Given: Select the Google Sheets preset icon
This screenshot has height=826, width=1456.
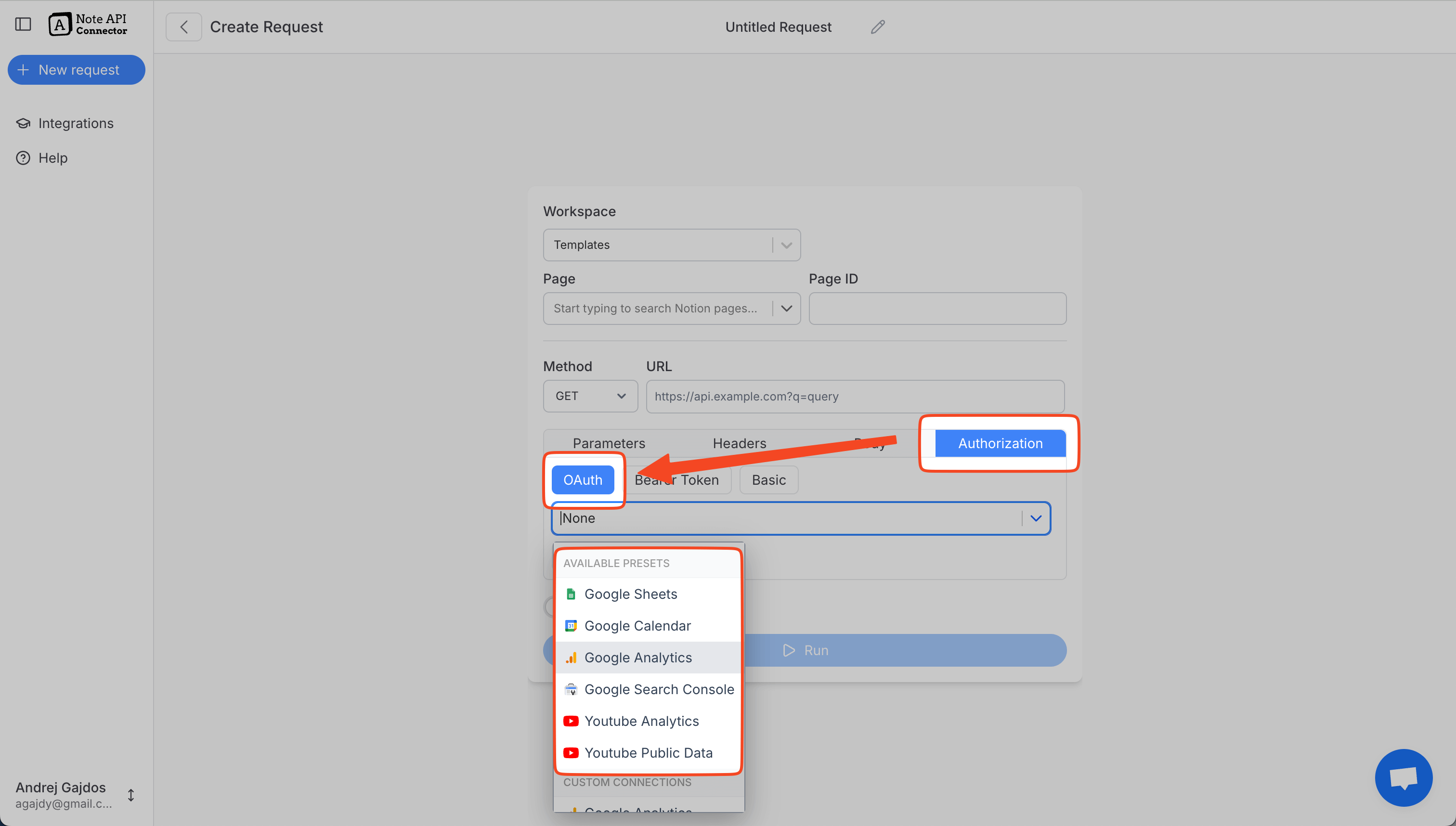Looking at the screenshot, I should 571,594.
